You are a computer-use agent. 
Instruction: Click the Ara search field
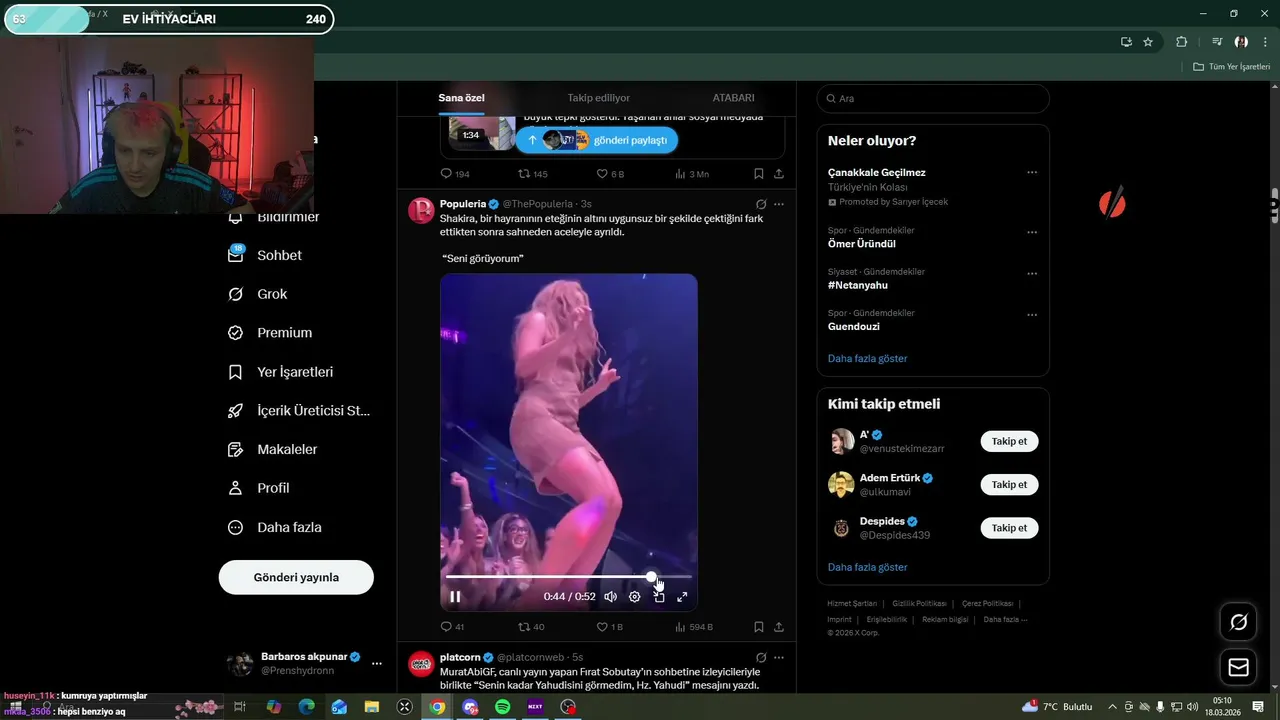pyautogui.click(x=933, y=98)
